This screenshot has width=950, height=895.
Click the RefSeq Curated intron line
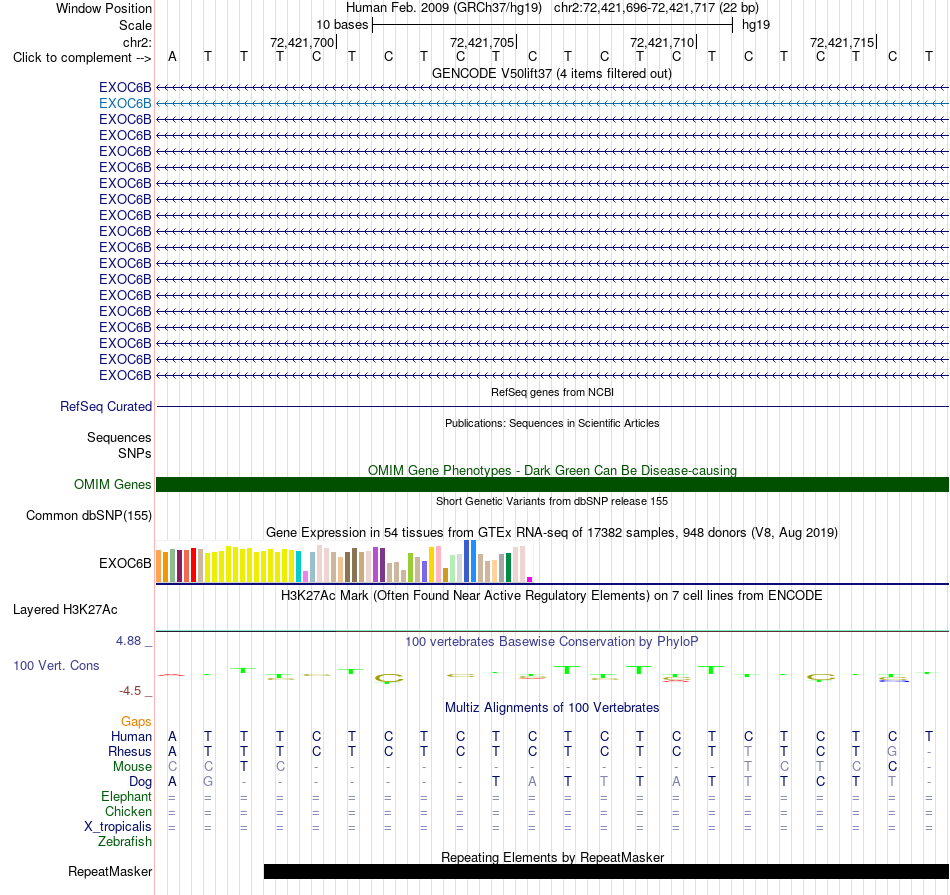tap(552, 407)
